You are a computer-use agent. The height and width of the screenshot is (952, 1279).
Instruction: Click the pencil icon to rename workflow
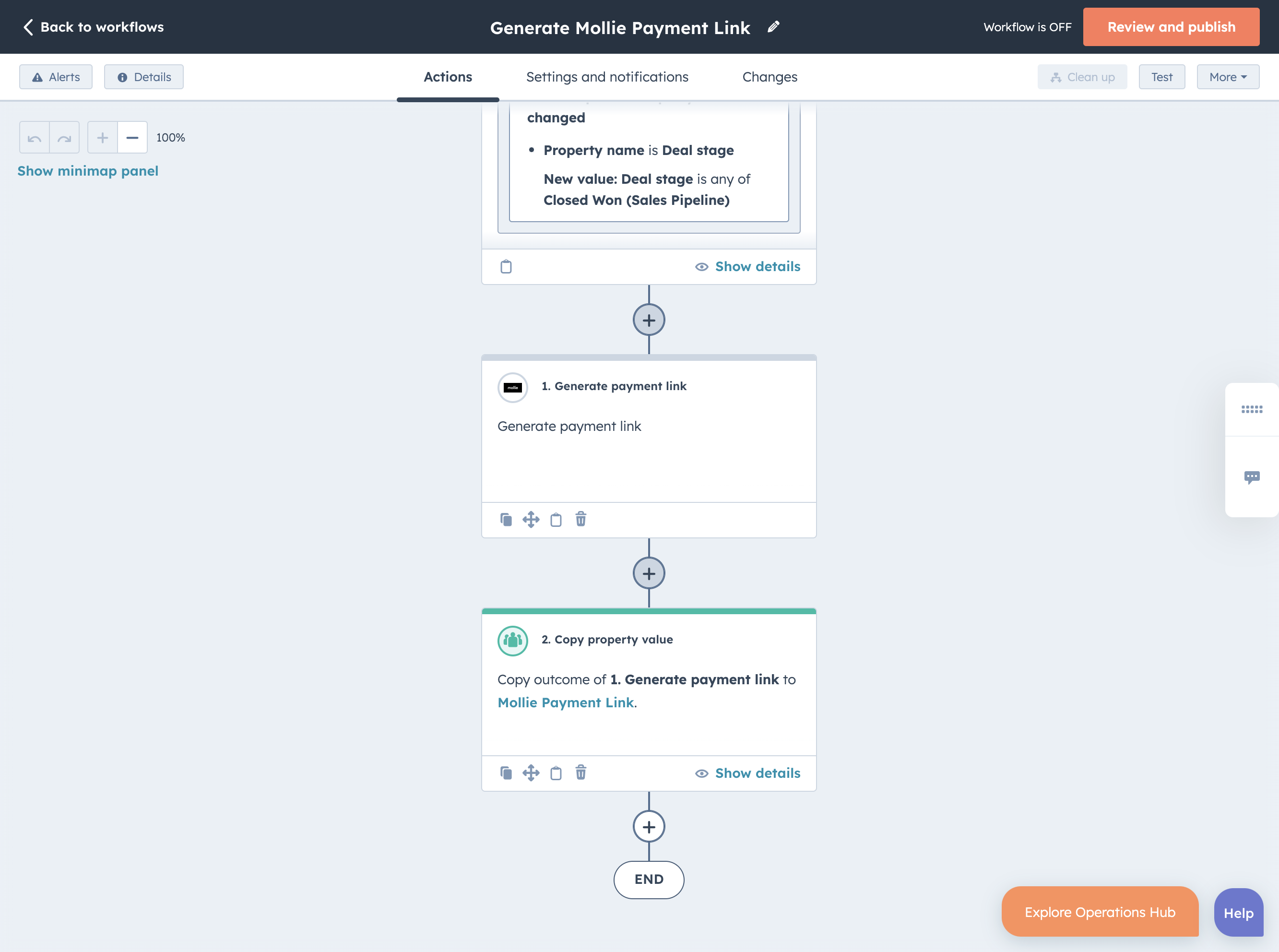(x=773, y=26)
